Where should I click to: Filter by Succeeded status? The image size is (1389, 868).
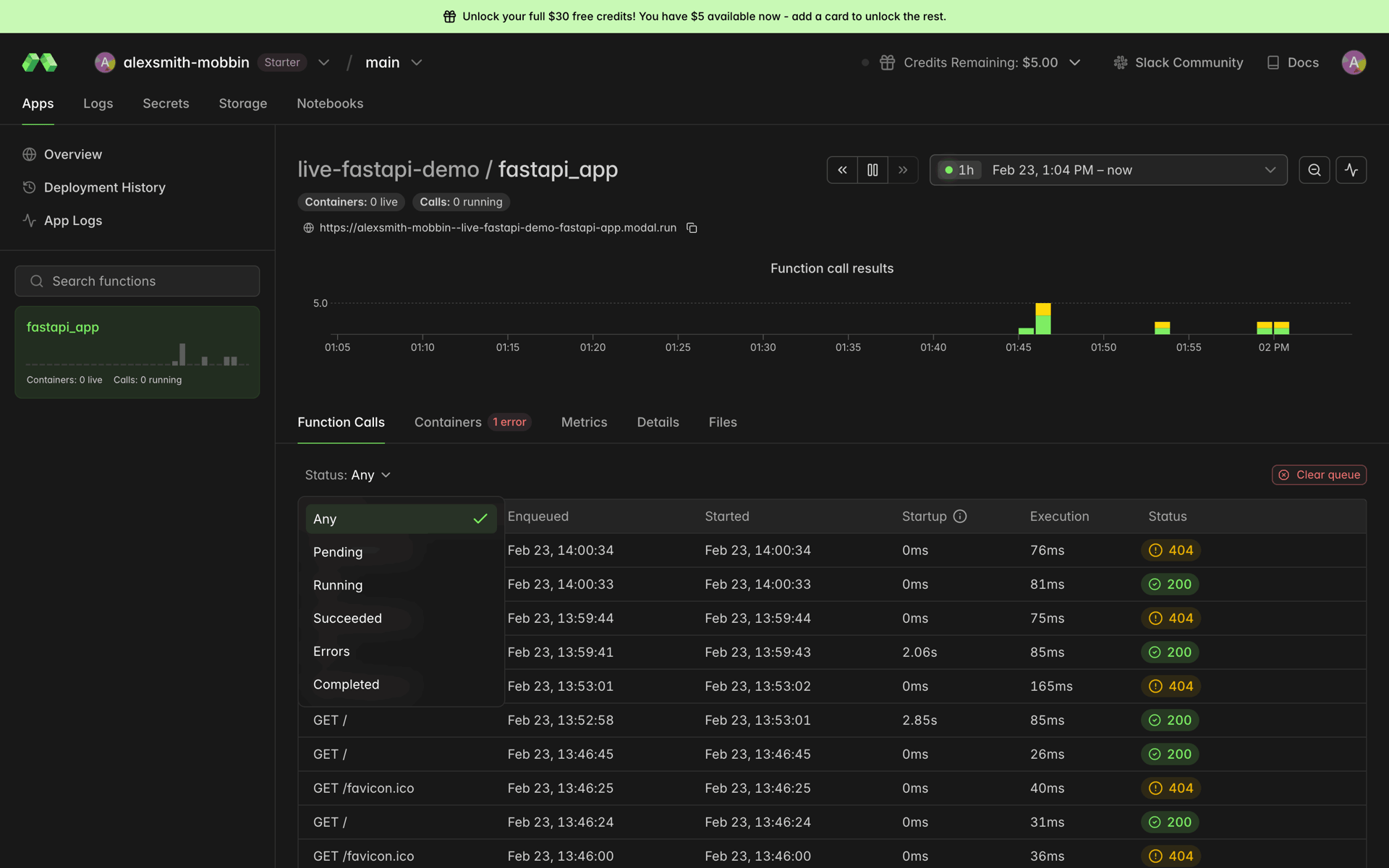coord(401,618)
